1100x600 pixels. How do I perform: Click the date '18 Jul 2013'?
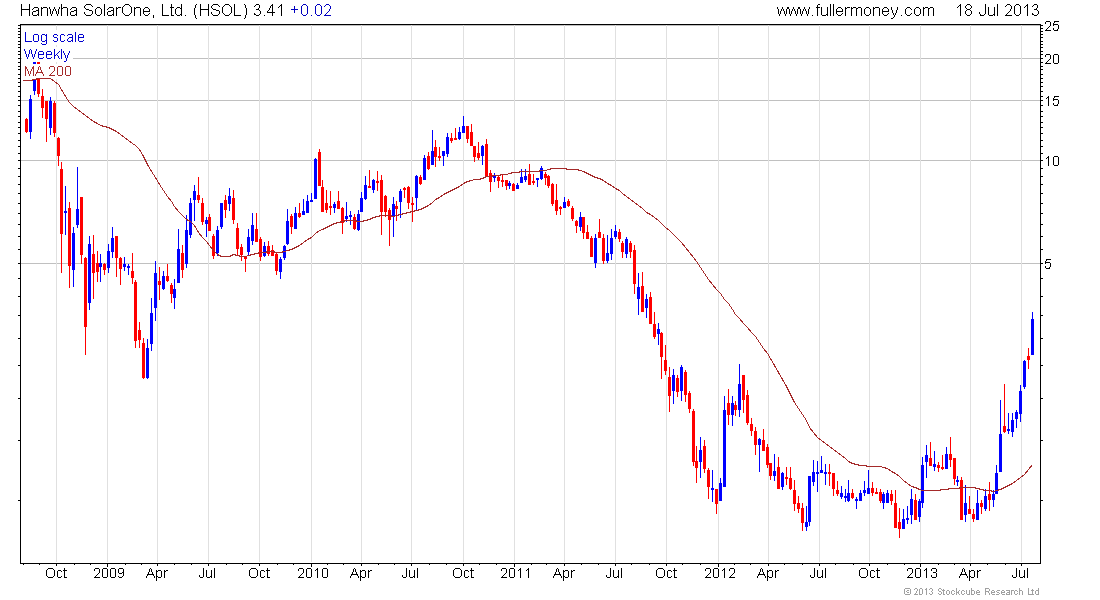tap(997, 11)
